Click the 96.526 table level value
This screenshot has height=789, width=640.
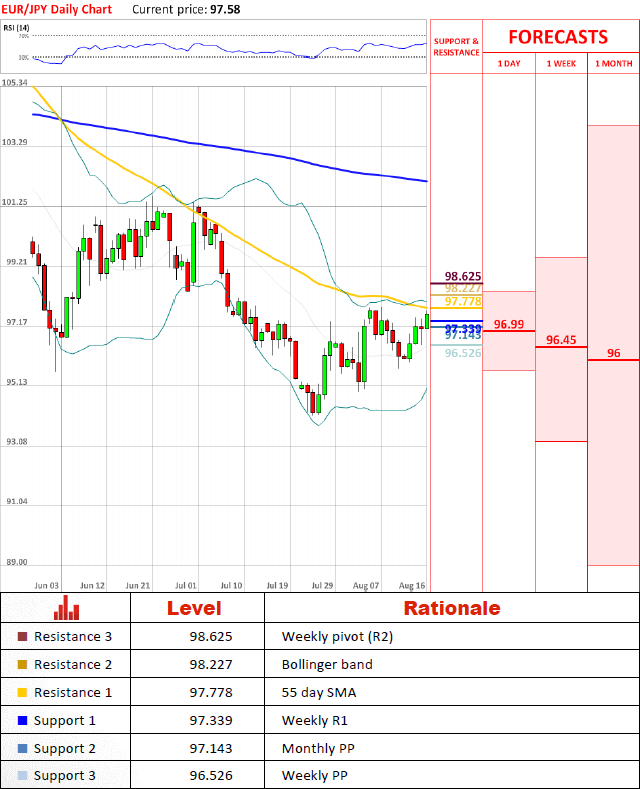pos(211,775)
